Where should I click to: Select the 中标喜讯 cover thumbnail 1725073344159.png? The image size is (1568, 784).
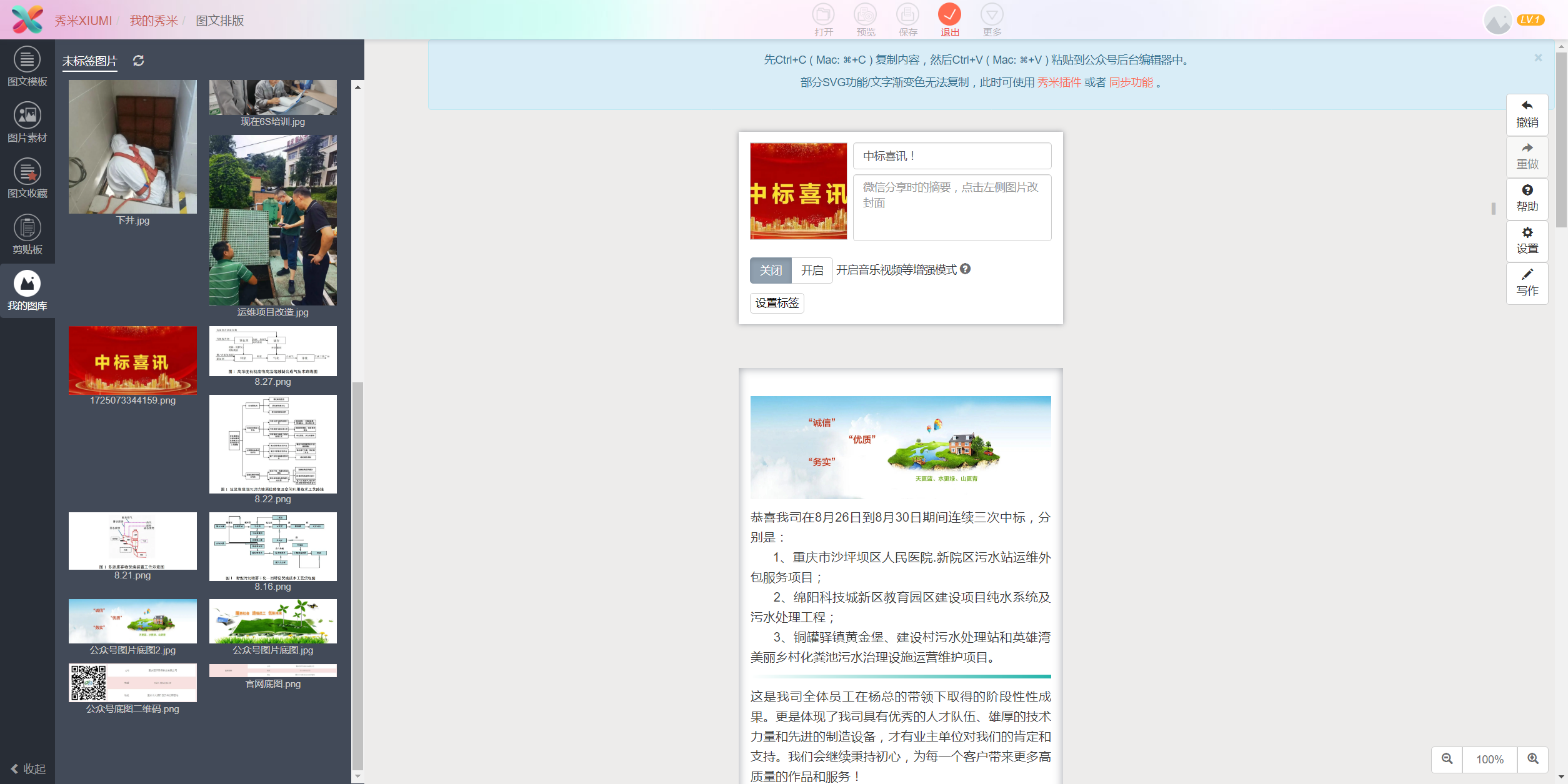(132, 360)
